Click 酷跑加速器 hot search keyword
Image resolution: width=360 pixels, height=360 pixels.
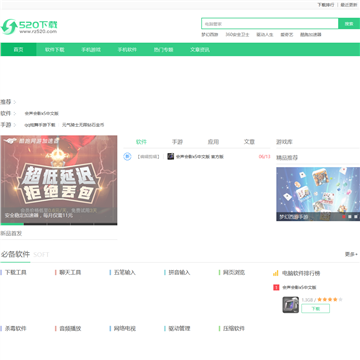311,34
